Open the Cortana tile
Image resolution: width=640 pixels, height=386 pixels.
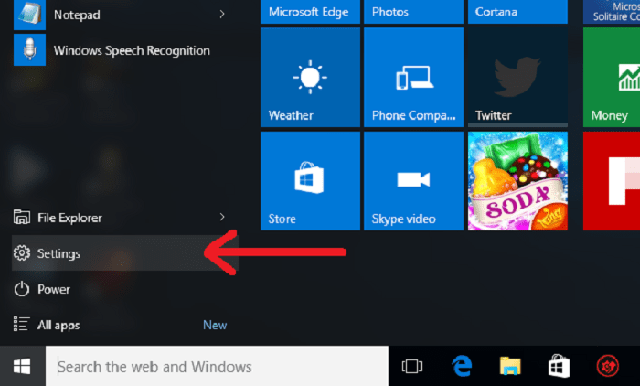[x=518, y=12]
